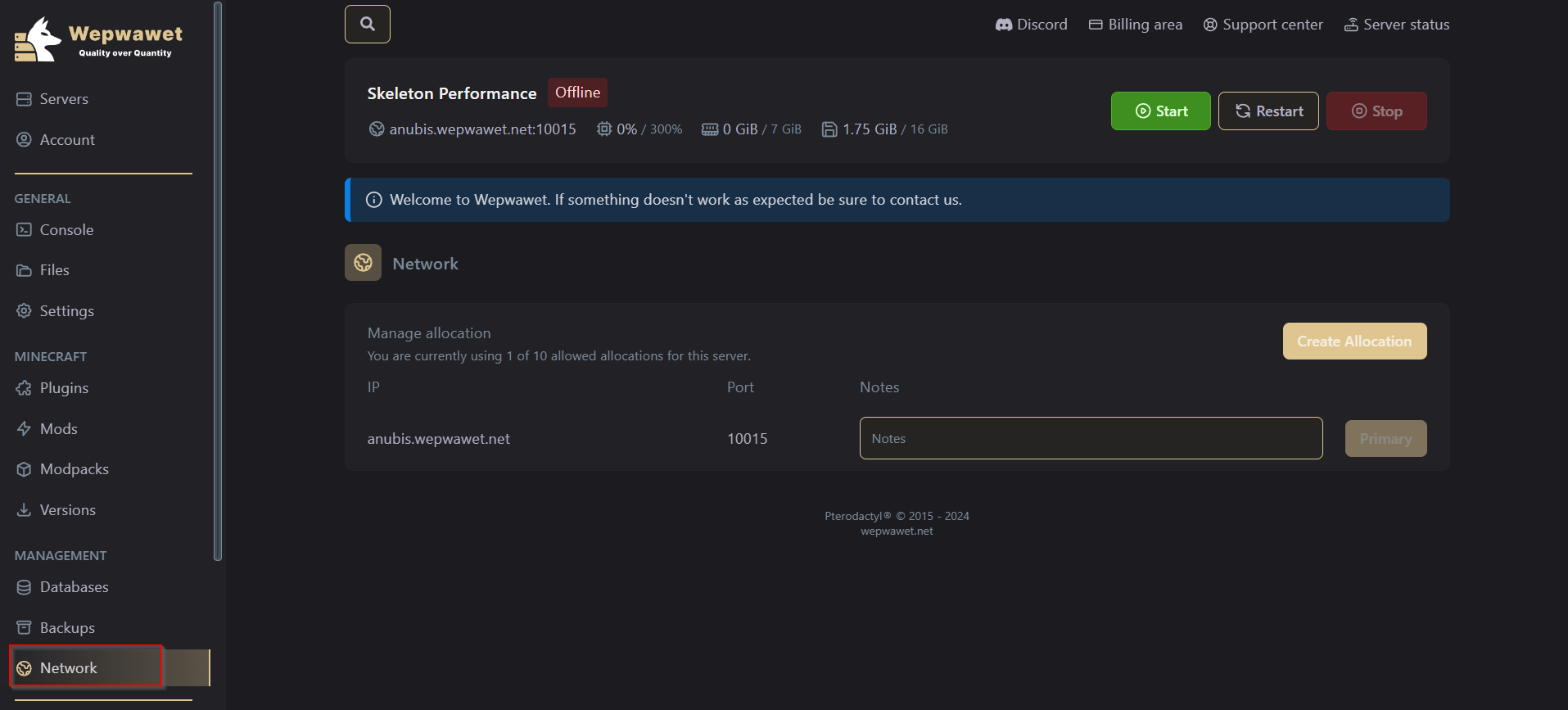This screenshot has width=1568, height=710.
Task: Click the memory usage RAM icon
Action: pyautogui.click(x=710, y=129)
